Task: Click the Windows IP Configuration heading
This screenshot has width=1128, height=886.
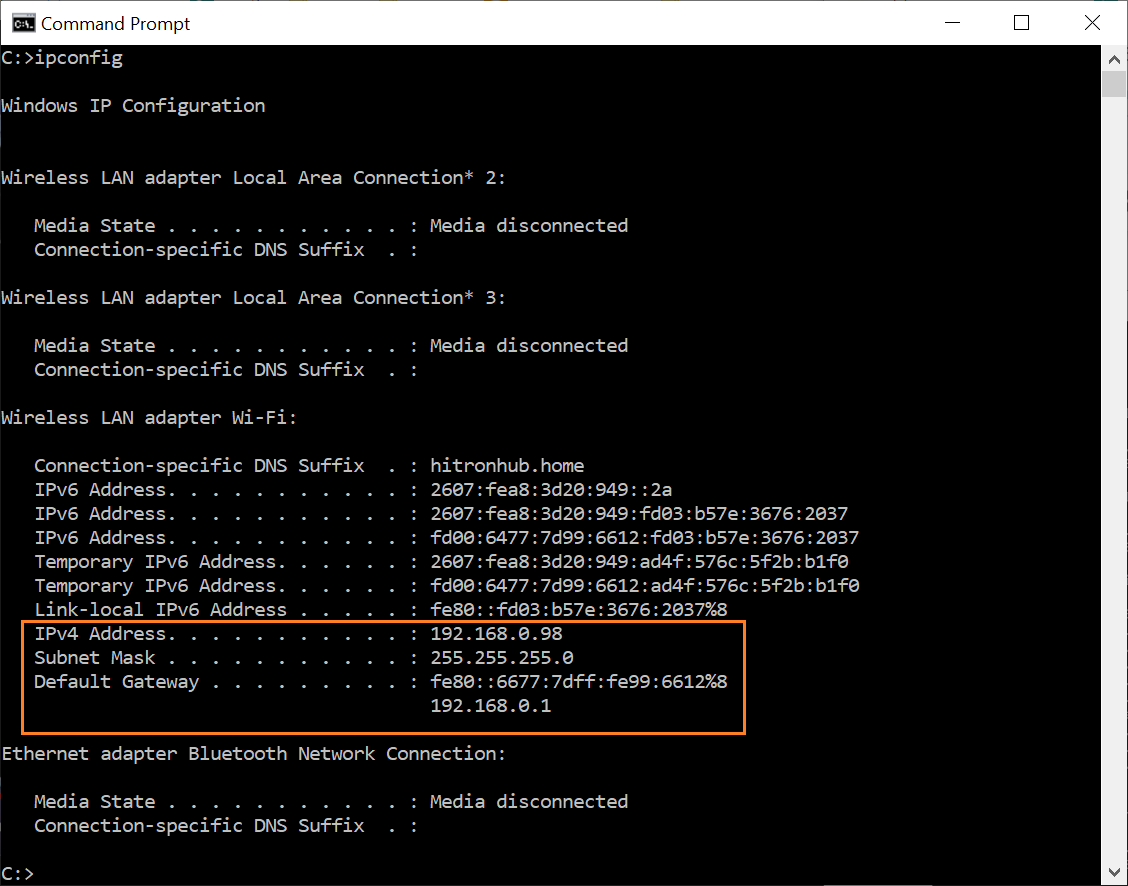Action: [x=133, y=105]
